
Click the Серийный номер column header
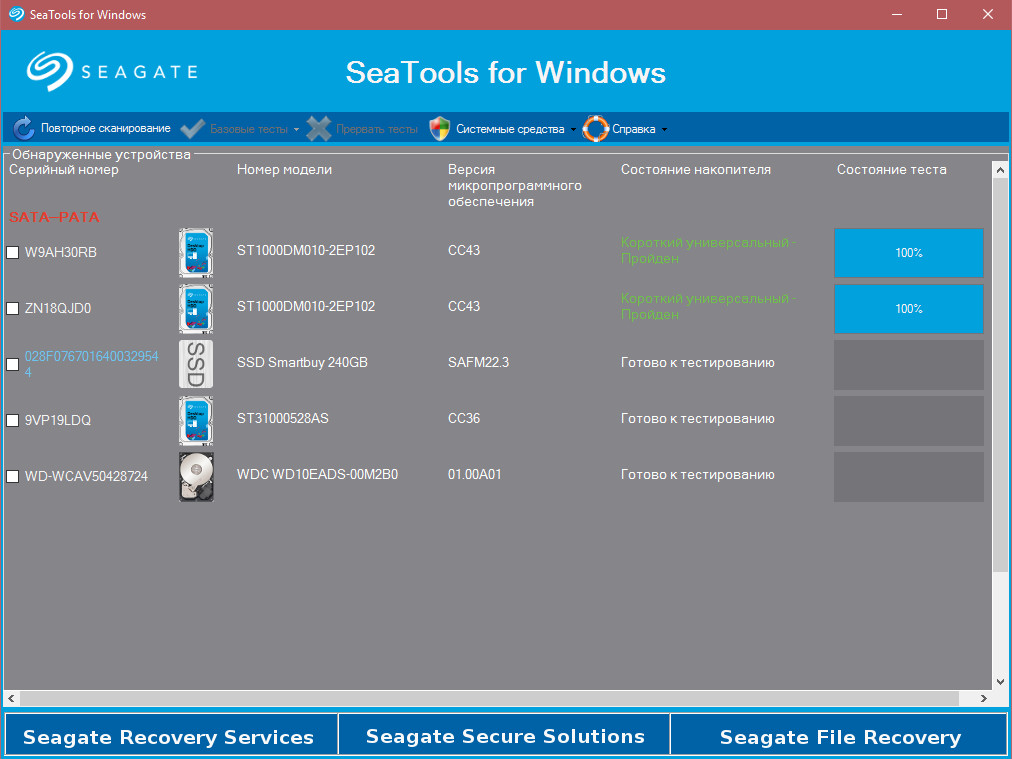(64, 170)
